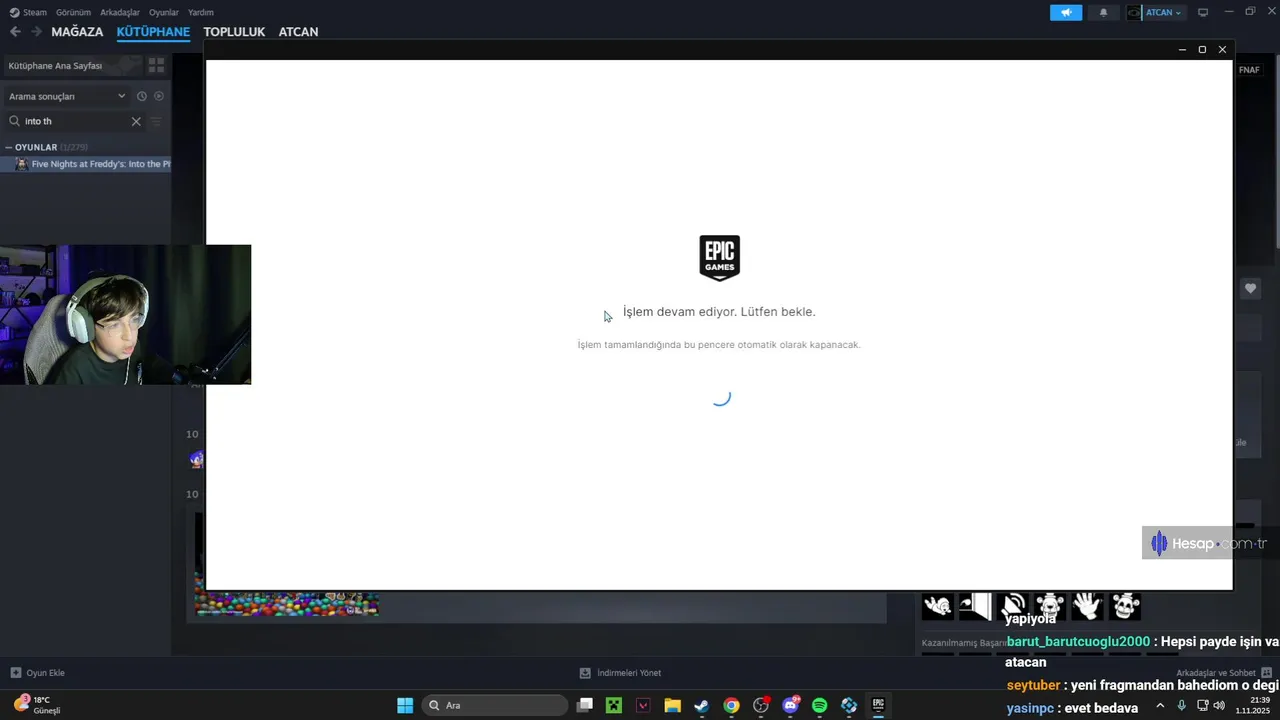This screenshot has height=720, width=1280.
Task: Open the ATCAN profile tab
Action: (x=298, y=32)
